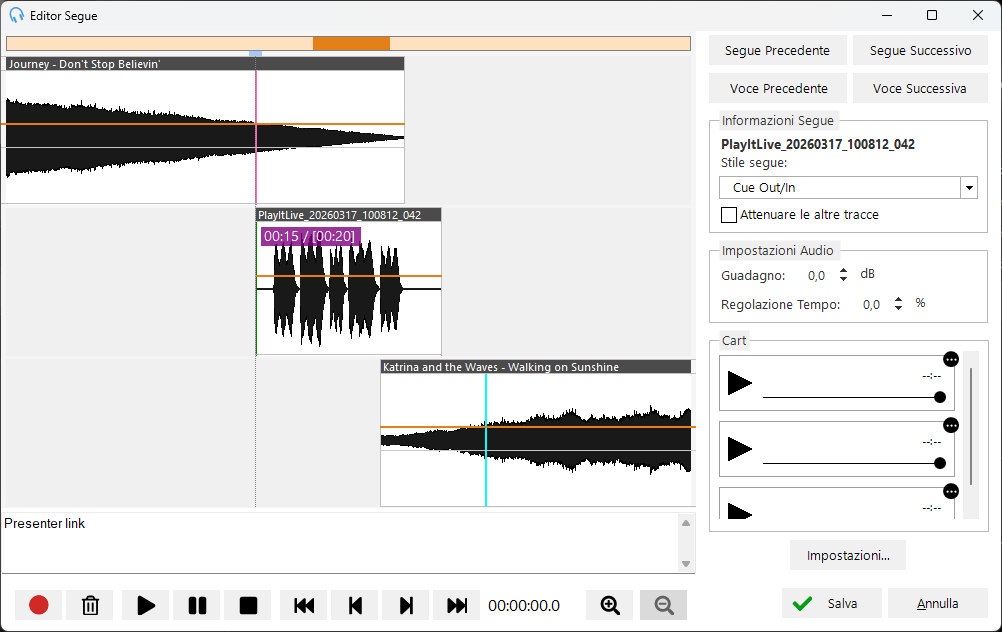Step forward to the next marker

pyautogui.click(x=406, y=605)
